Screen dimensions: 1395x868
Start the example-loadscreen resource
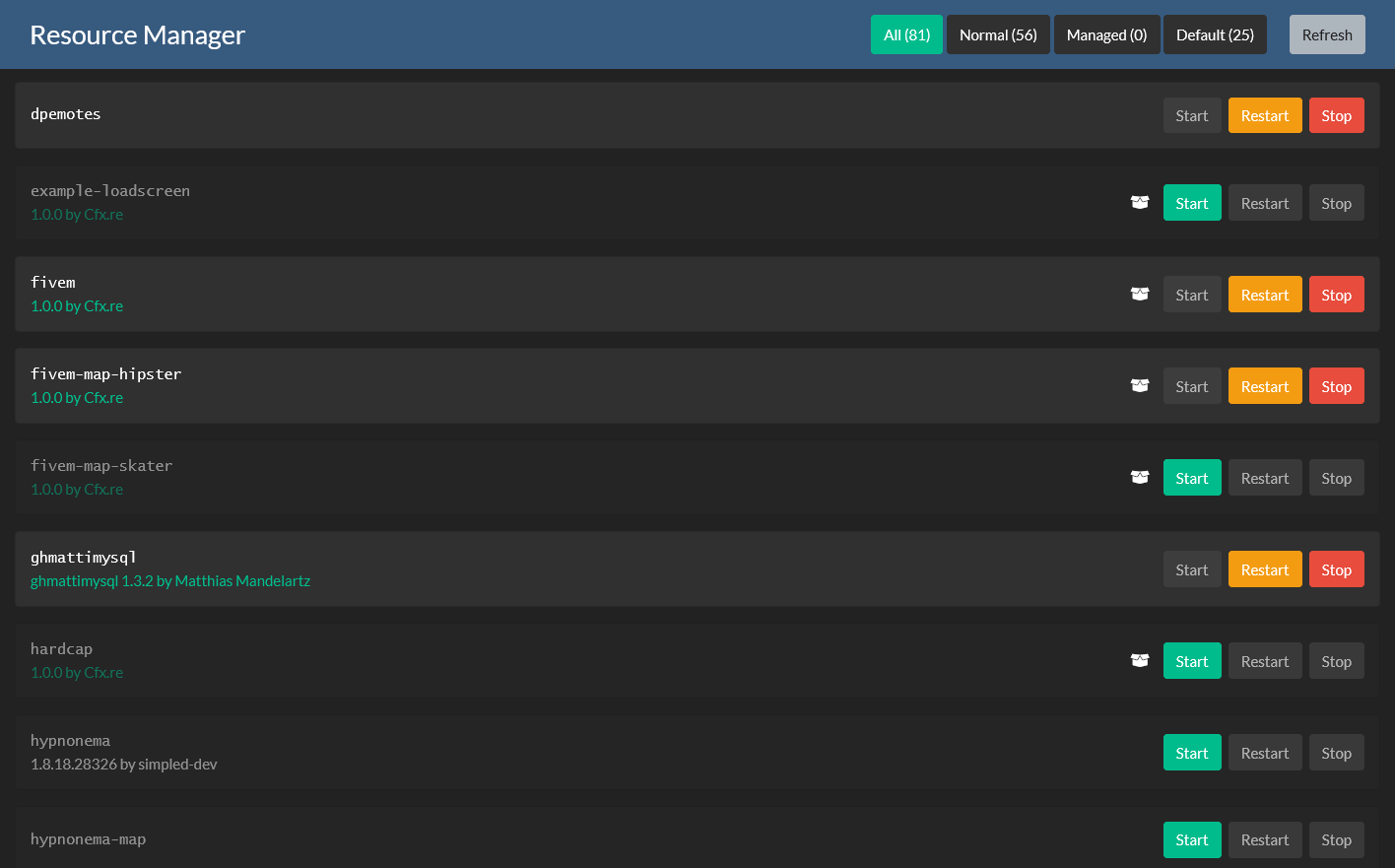coord(1192,202)
